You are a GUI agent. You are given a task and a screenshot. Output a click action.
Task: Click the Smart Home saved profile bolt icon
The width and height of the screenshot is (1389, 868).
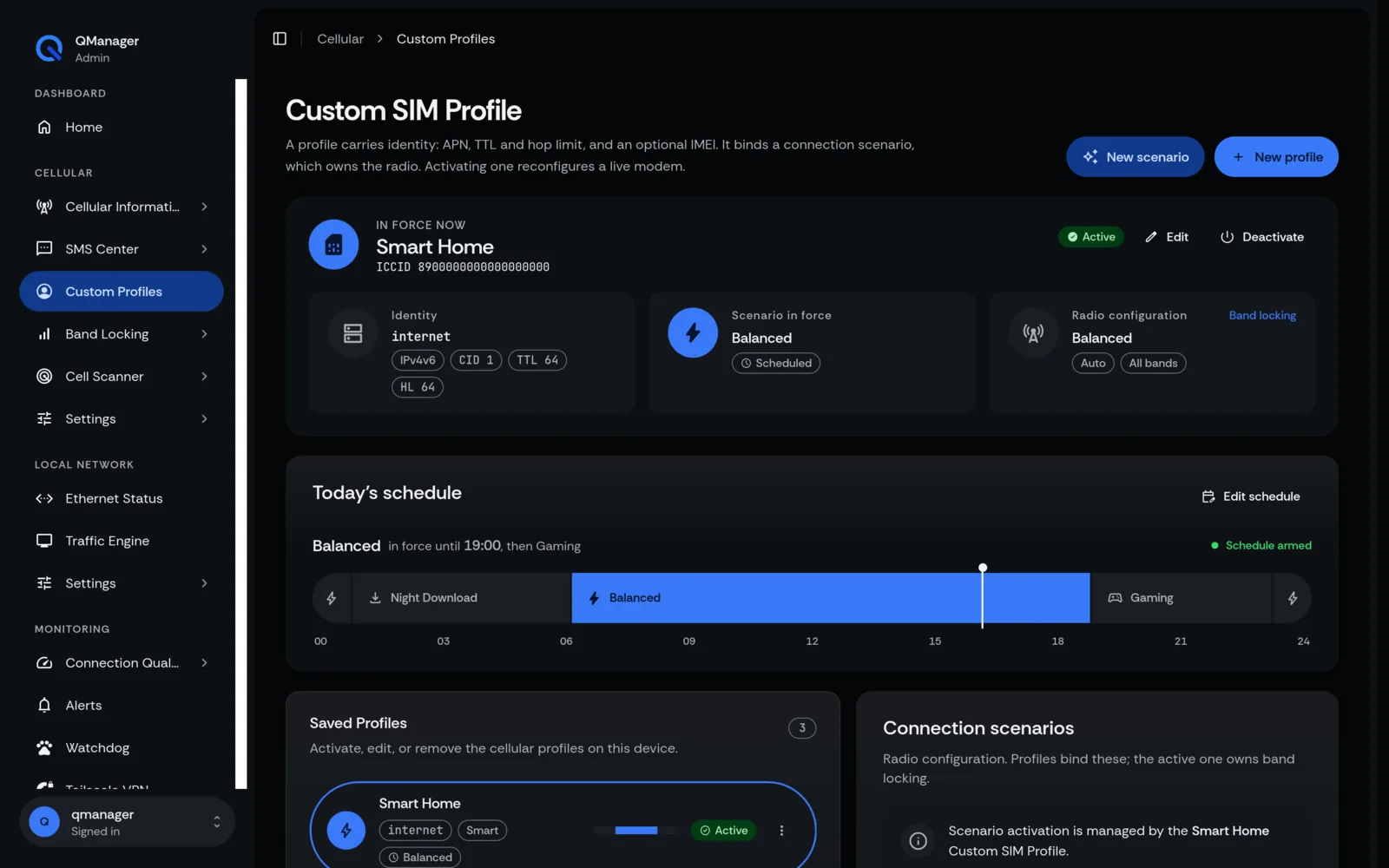pos(346,831)
